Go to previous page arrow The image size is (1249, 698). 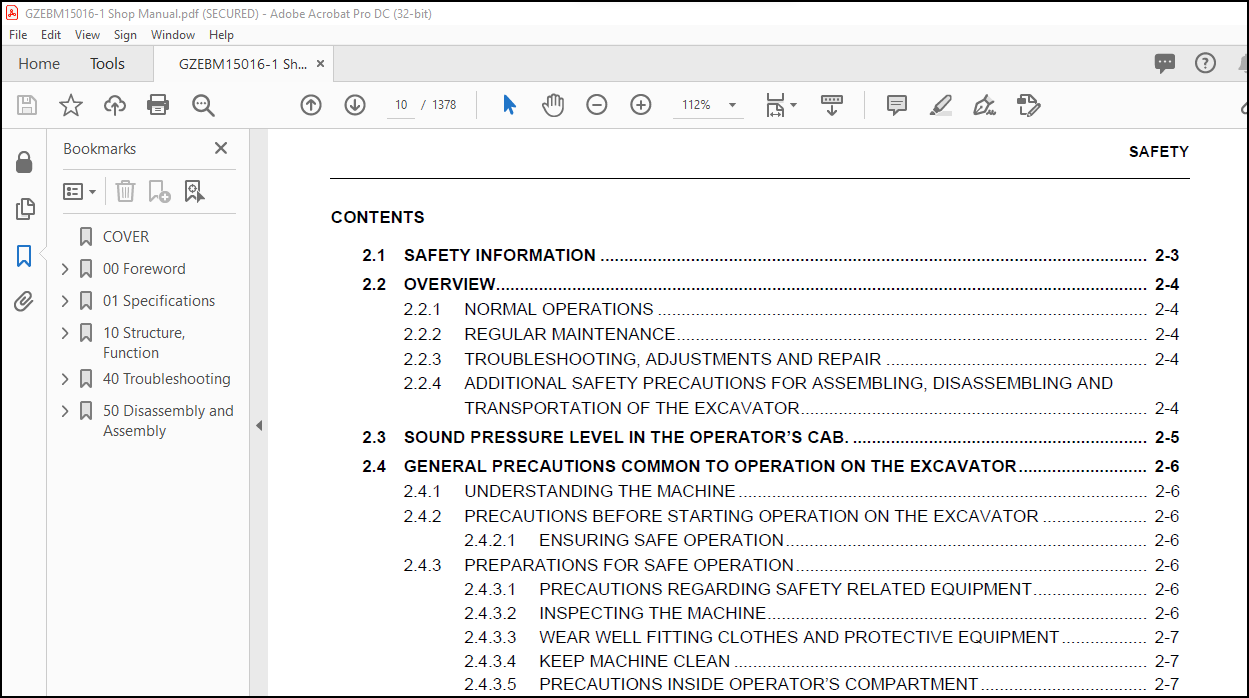tap(311, 105)
